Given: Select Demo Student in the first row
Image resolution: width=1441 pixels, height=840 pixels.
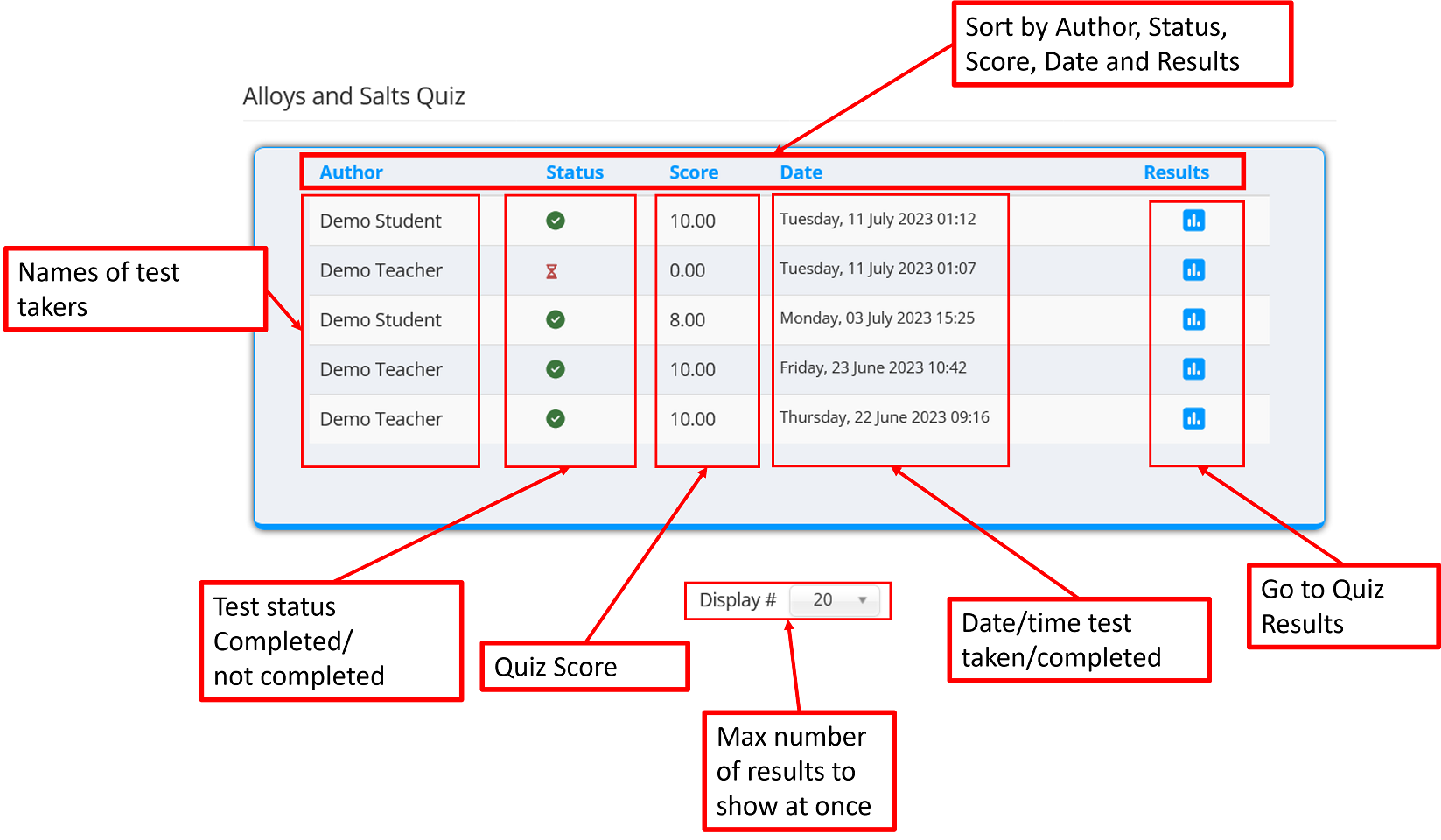Looking at the screenshot, I should [x=381, y=220].
